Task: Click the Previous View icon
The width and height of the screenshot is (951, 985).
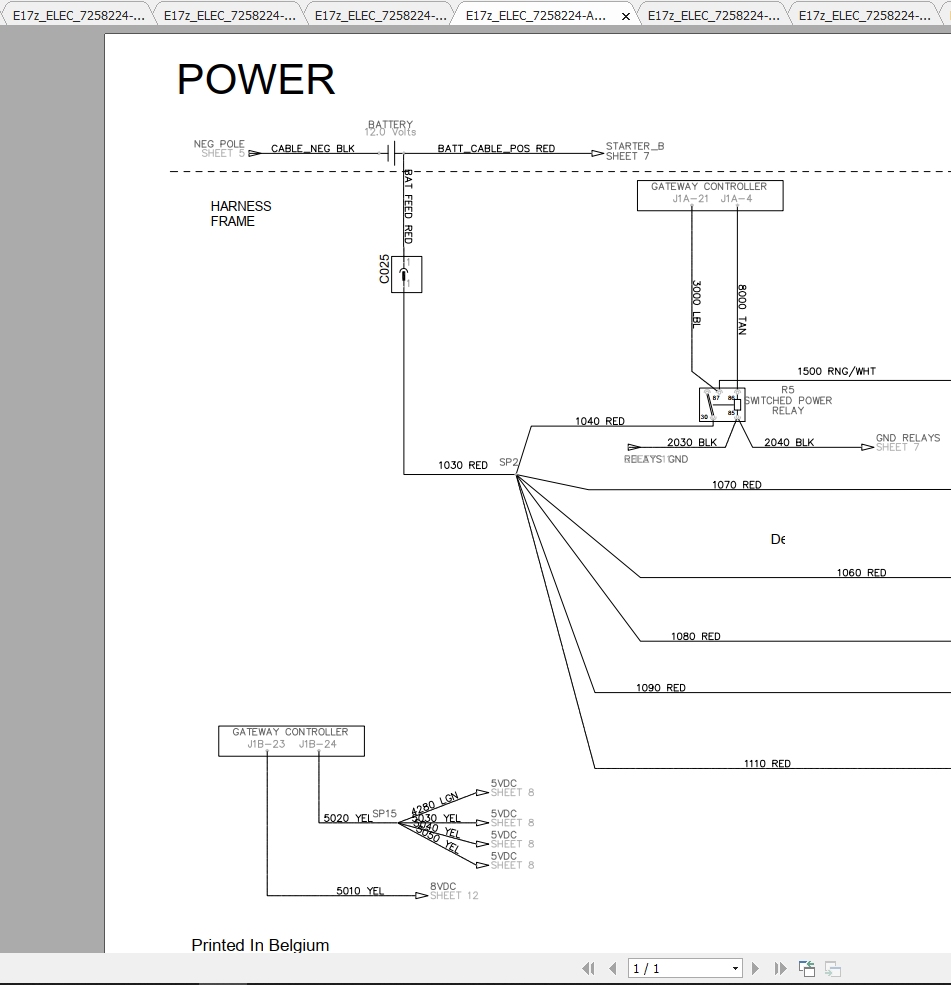Action: pos(806,968)
